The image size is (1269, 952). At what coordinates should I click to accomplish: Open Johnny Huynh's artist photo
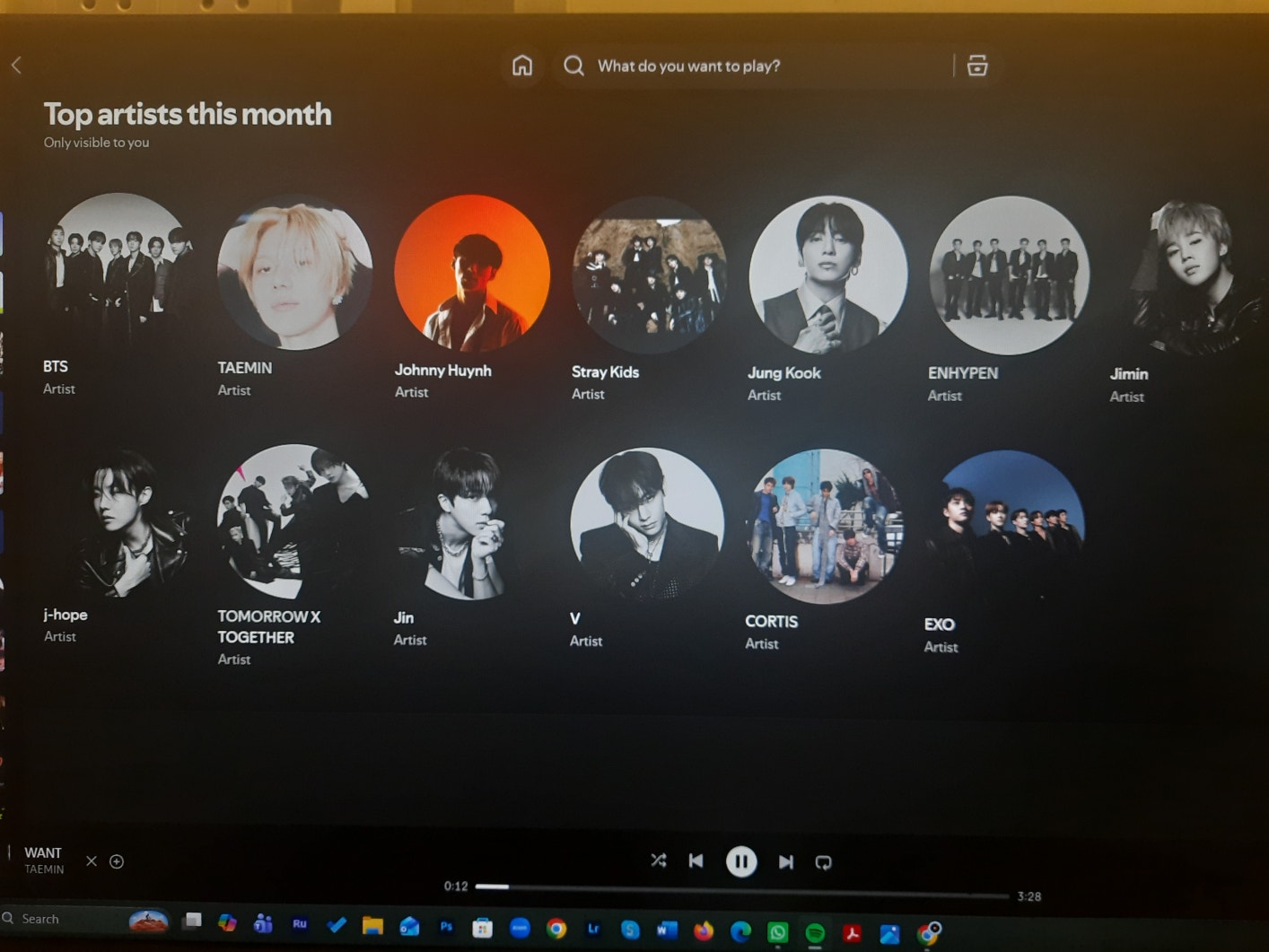472,273
